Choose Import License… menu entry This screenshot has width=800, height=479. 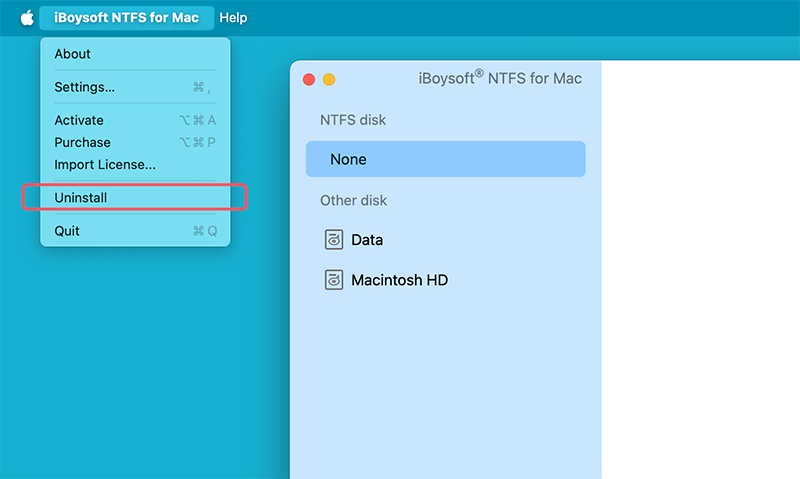135,165
